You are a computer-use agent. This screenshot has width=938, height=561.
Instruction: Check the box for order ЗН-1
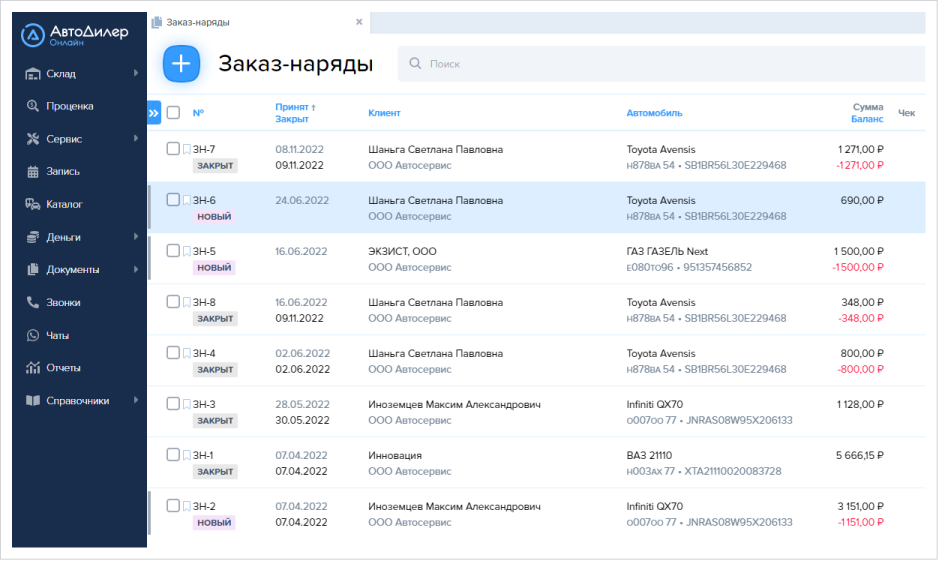point(173,455)
